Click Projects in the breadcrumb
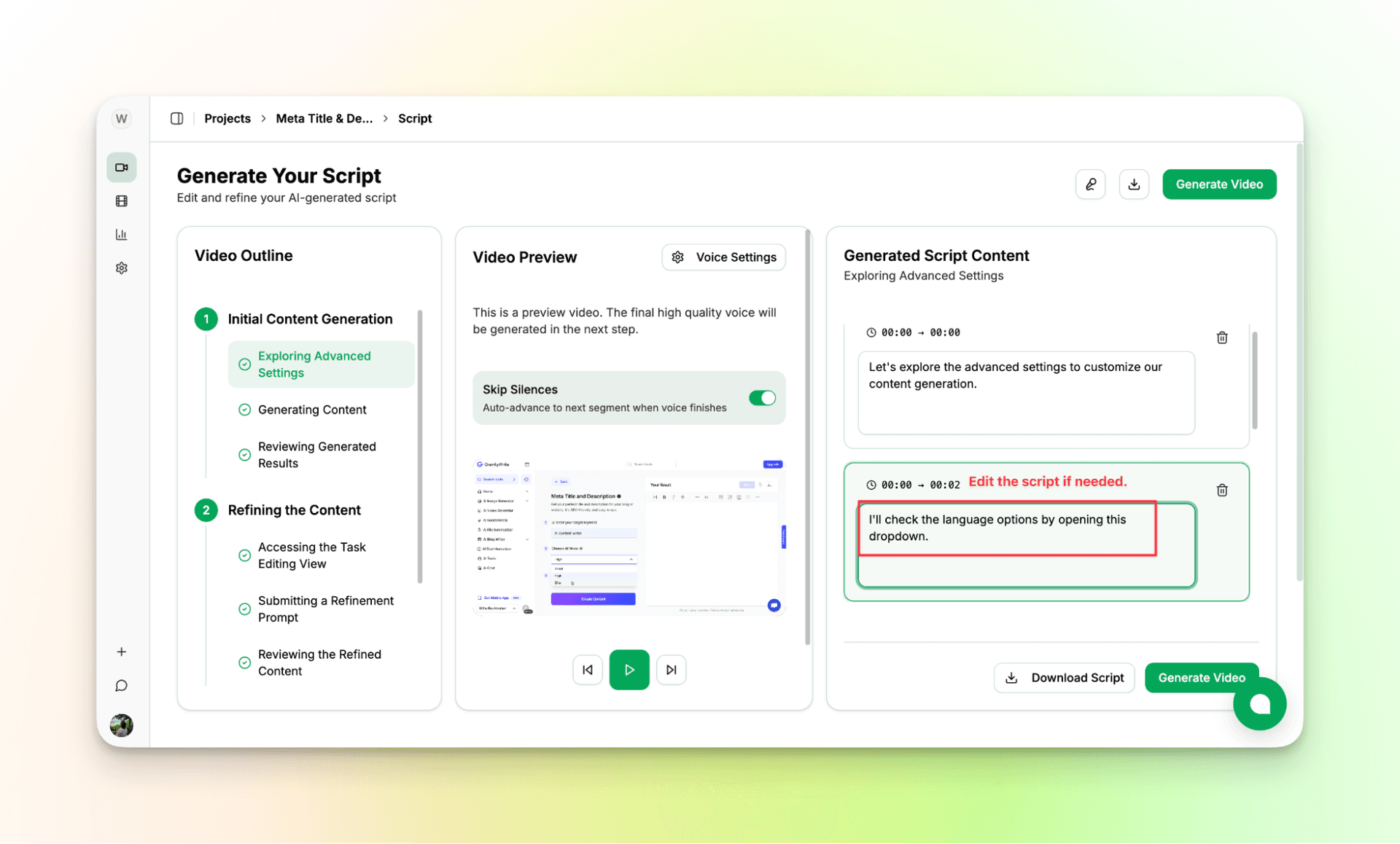This screenshot has width=1400, height=844. pyautogui.click(x=227, y=118)
